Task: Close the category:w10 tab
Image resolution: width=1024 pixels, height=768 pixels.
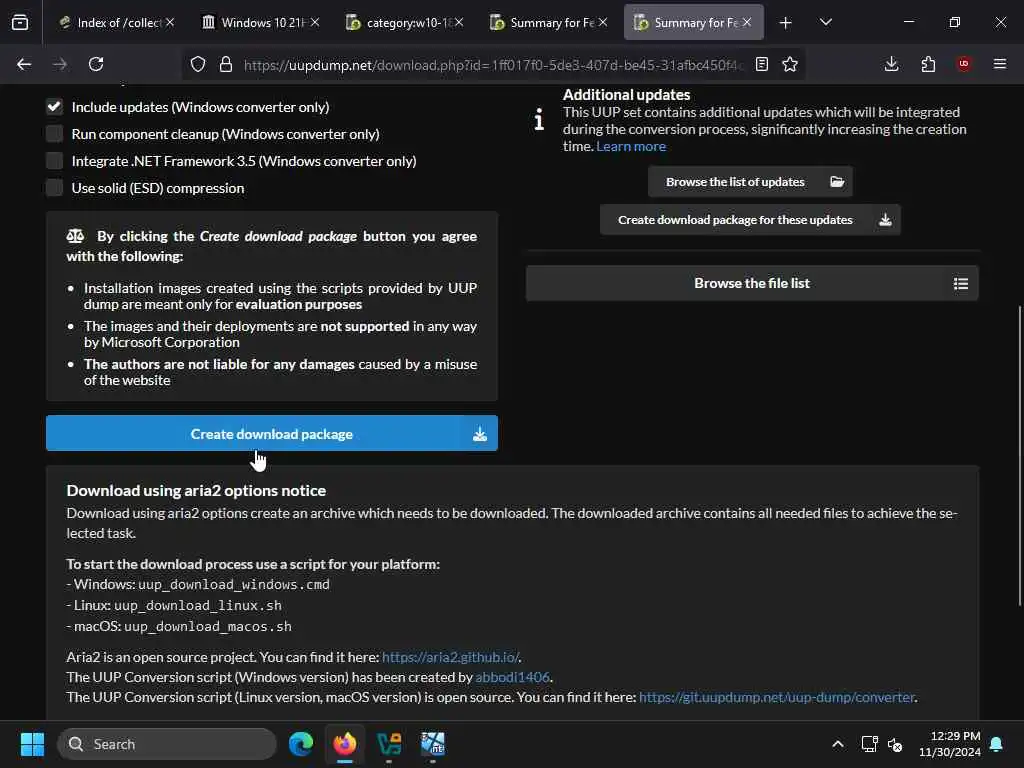Action: 459,22
